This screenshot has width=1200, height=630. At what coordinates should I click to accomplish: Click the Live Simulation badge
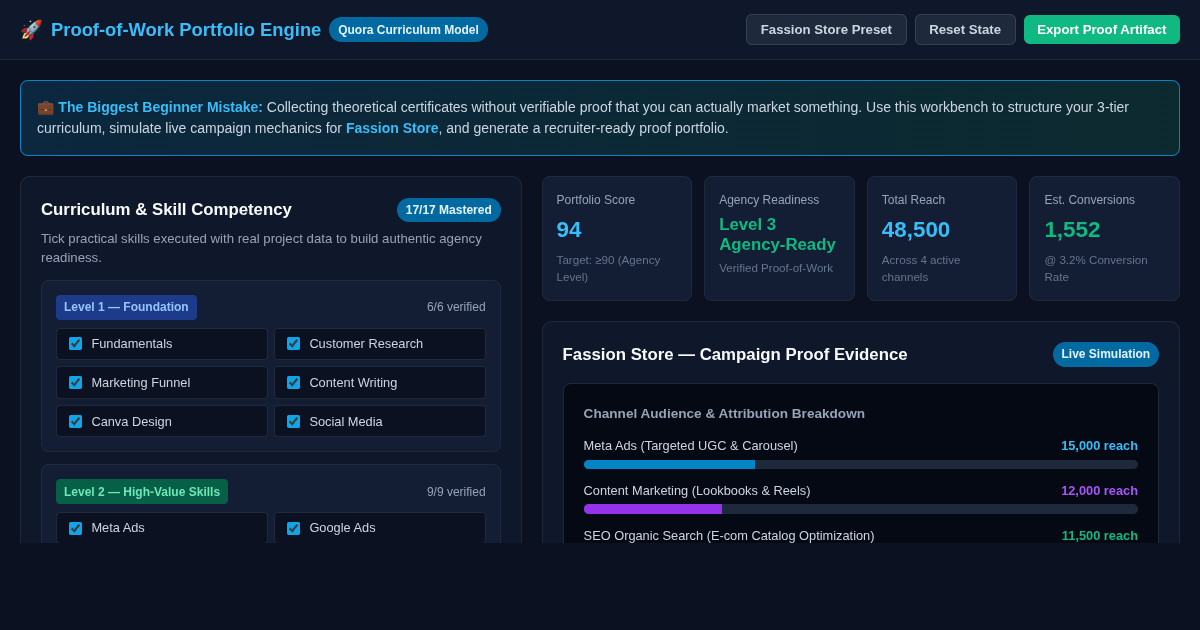(x=1105, y=354)
